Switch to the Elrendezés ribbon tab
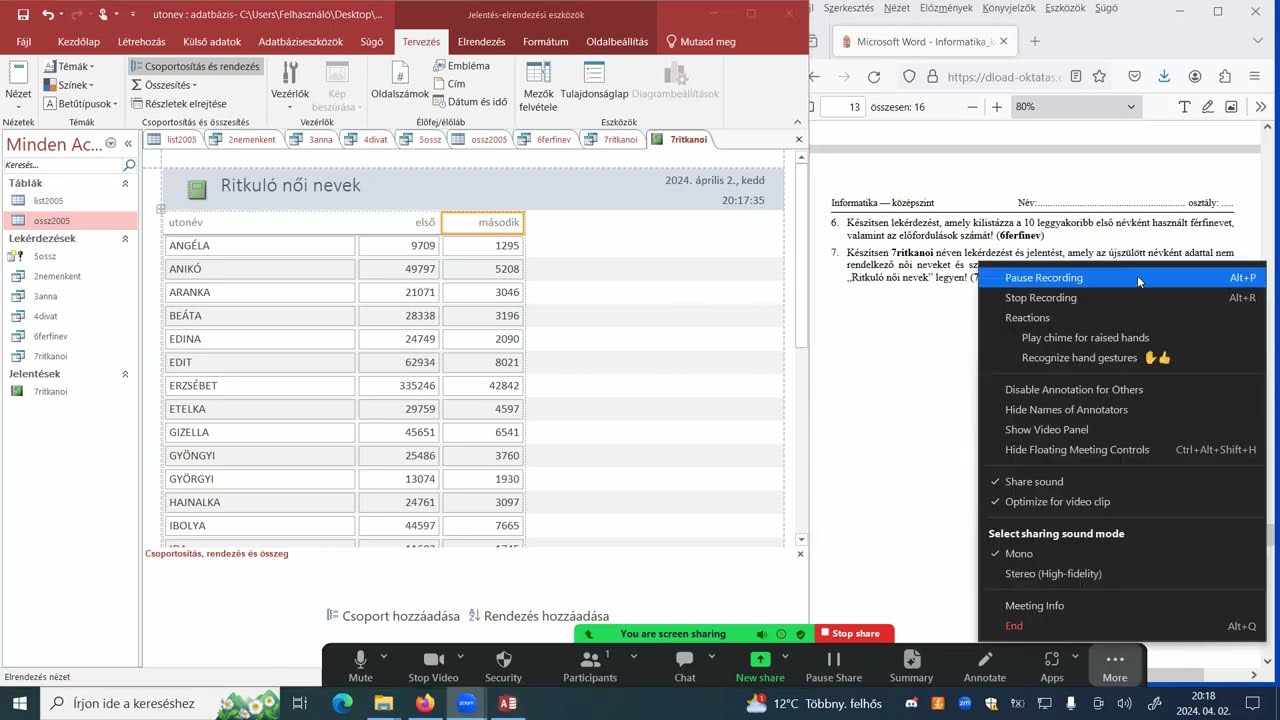The image size is (1280, 720). coord(481,42)
